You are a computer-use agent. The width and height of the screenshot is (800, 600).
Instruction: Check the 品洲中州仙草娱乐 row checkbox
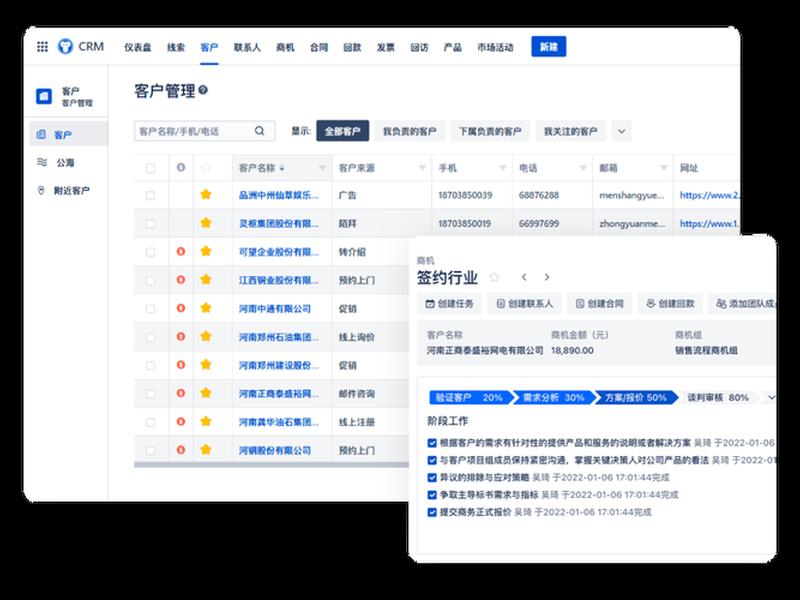151,195
